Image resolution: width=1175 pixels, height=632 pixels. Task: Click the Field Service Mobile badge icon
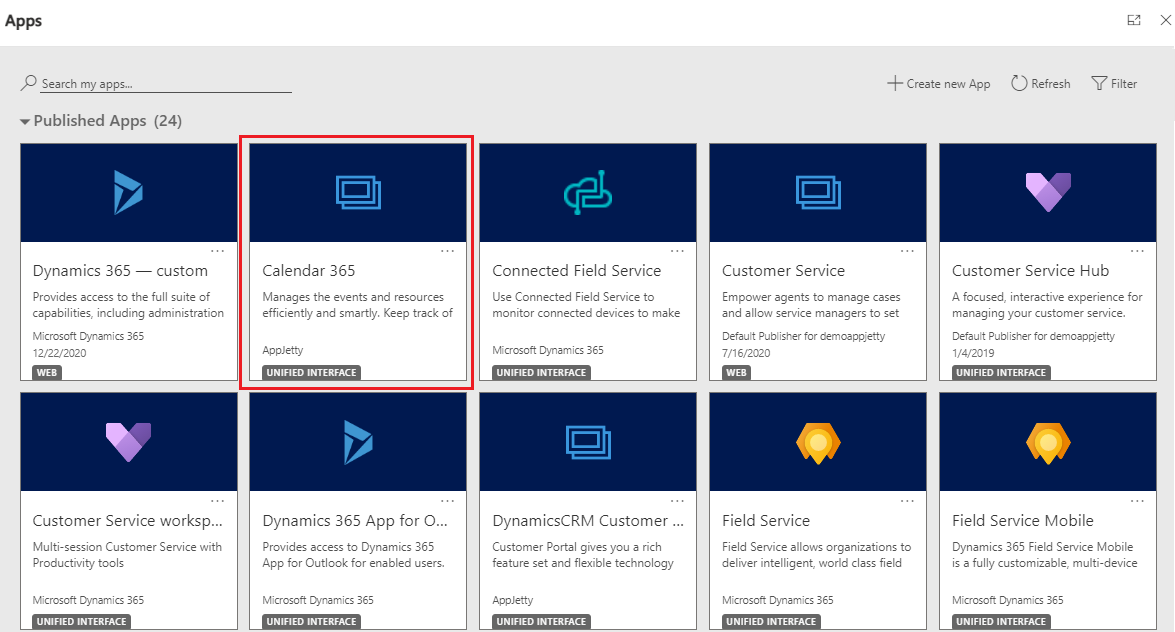point(1048,443)
